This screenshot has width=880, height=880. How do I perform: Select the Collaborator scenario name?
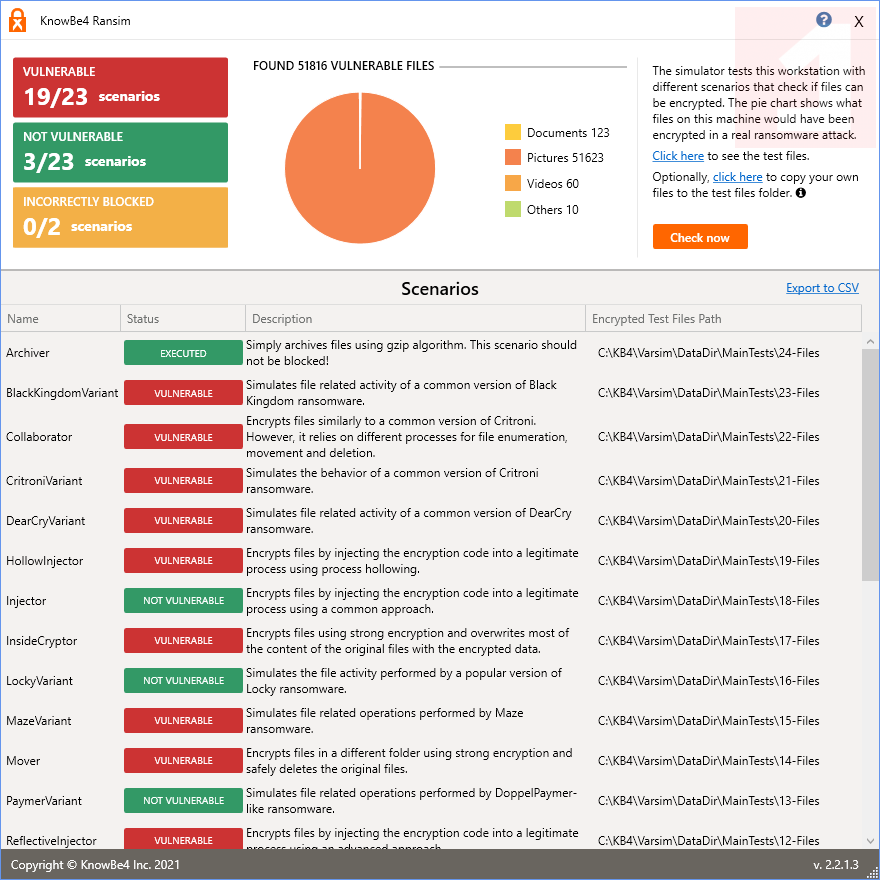[x=39, y=437]
